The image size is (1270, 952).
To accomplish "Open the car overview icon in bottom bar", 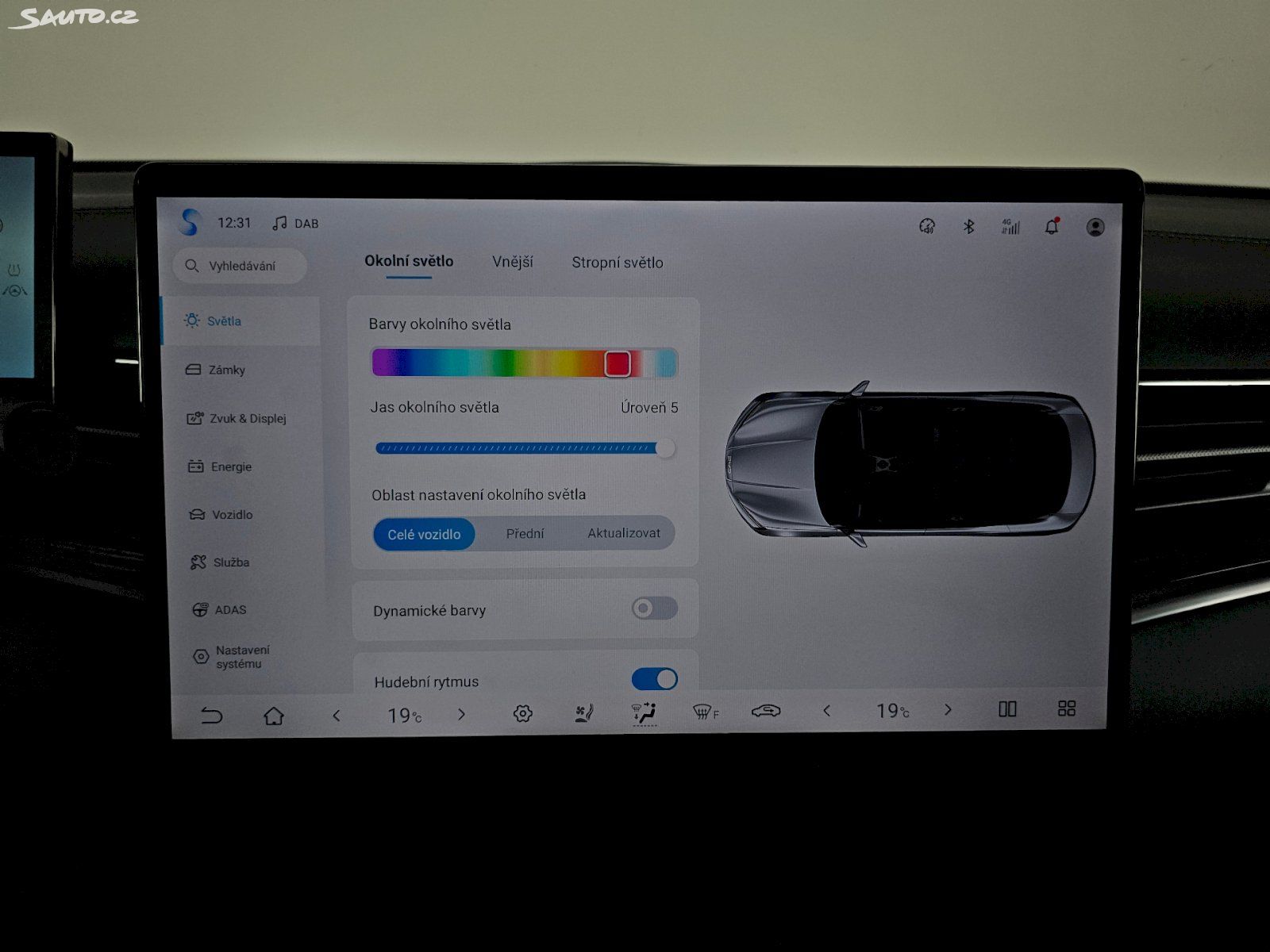I will [766, 711].
